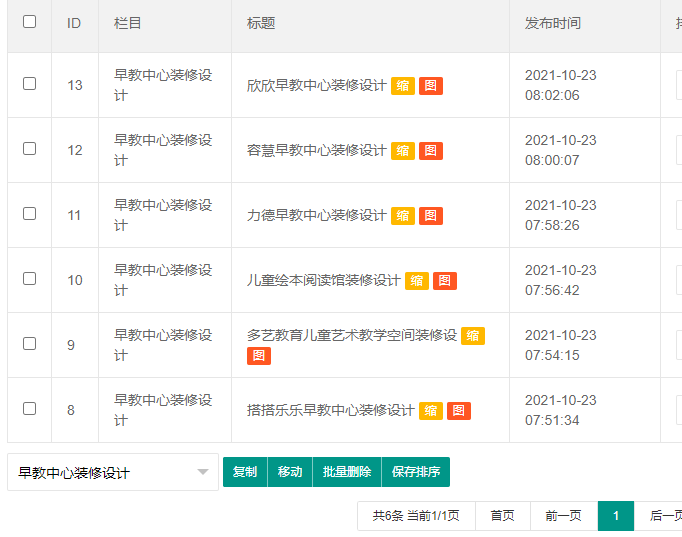Go to page 1 in pagination
Viewport: 682px width, 537px height.
point(615,516)
